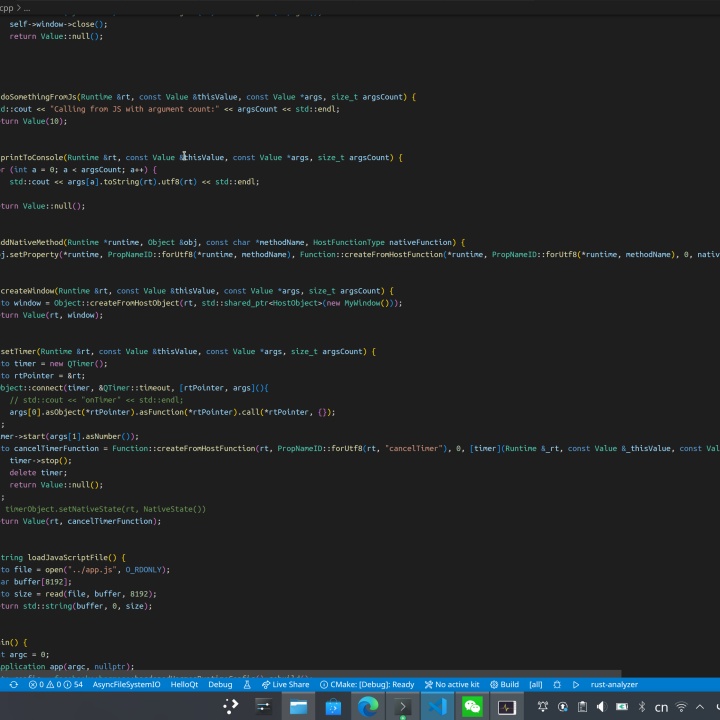Click the horizontal scrollbar above status bar

coord(310,674)
